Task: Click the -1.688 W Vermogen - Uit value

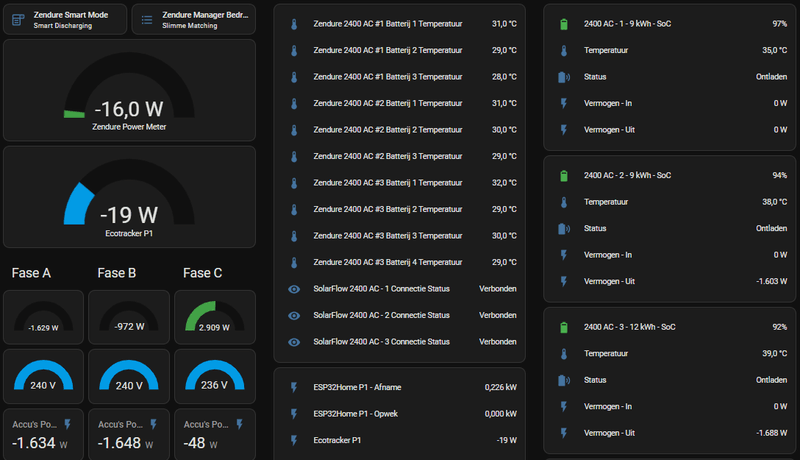Action: (x=771, y=433)
